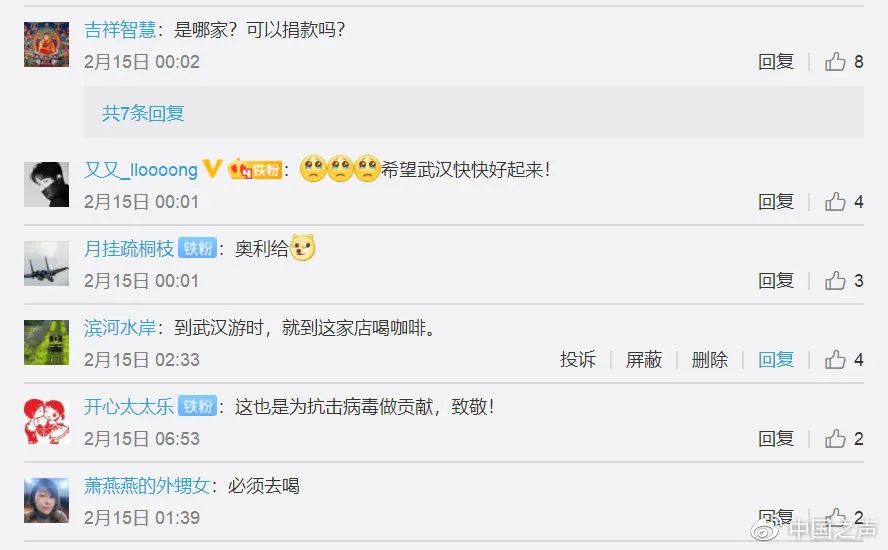Delete the 滨河水岸 comment via 删除

(710, 359)
